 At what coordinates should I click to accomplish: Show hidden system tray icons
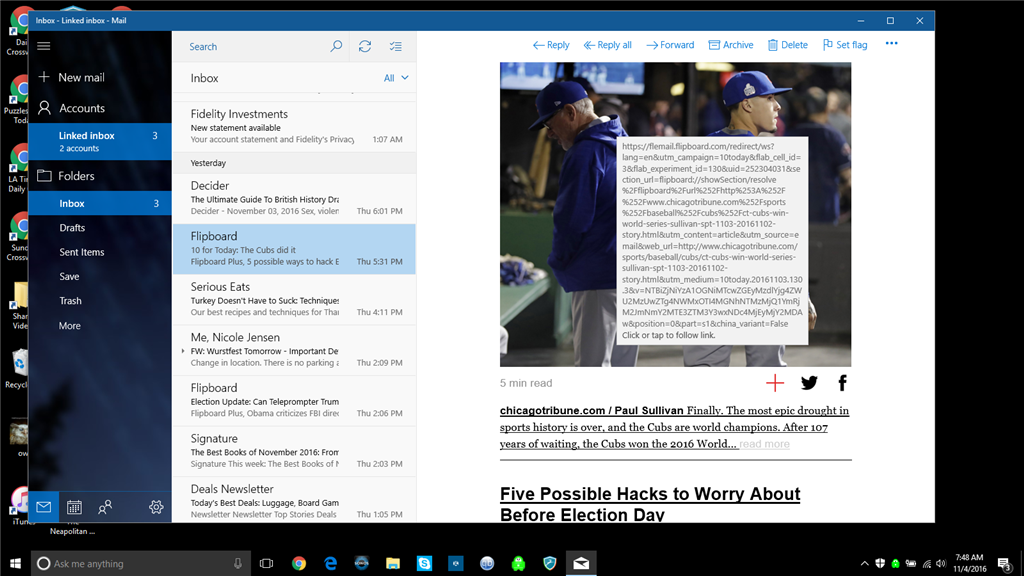864,563
